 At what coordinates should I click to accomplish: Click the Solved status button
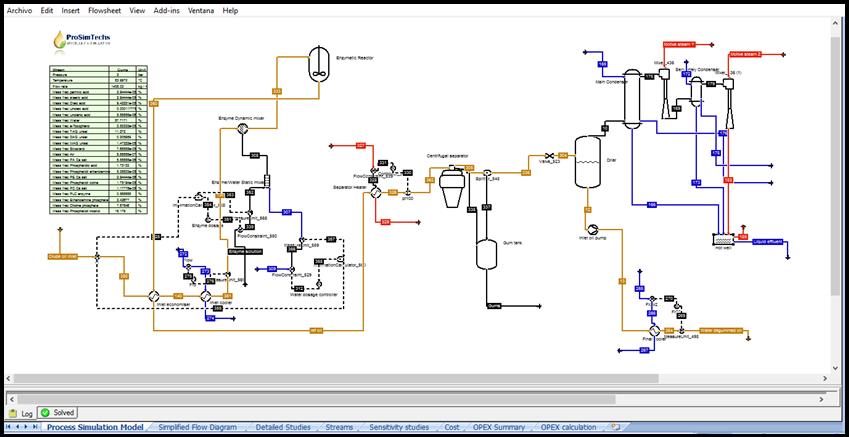pyautogui.click(x=58, y=412)
